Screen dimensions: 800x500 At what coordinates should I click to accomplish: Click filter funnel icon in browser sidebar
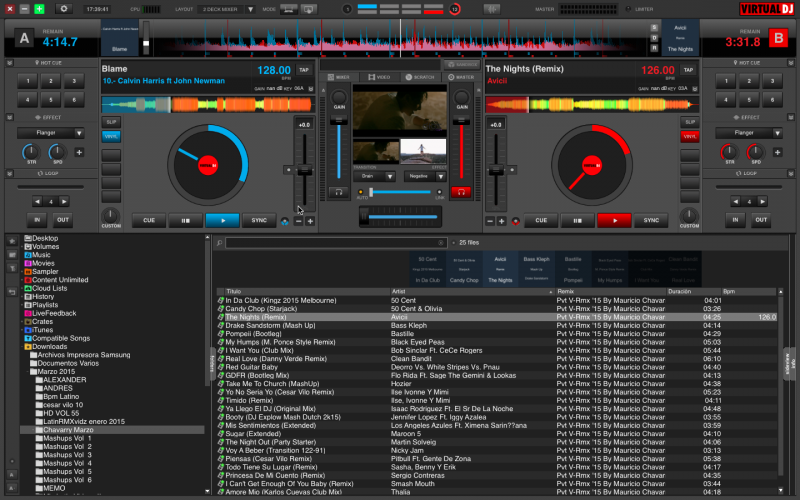tap(12, 268)
